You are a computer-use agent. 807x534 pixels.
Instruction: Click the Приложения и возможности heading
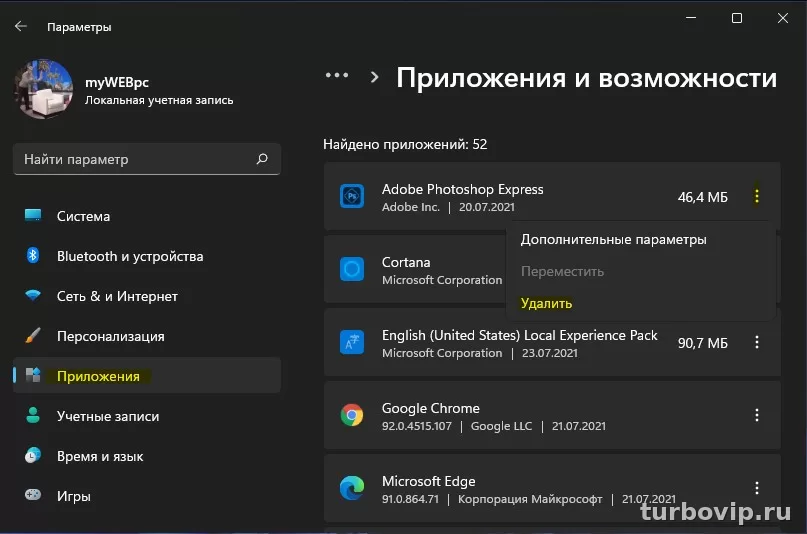click(x=586, y=78)
